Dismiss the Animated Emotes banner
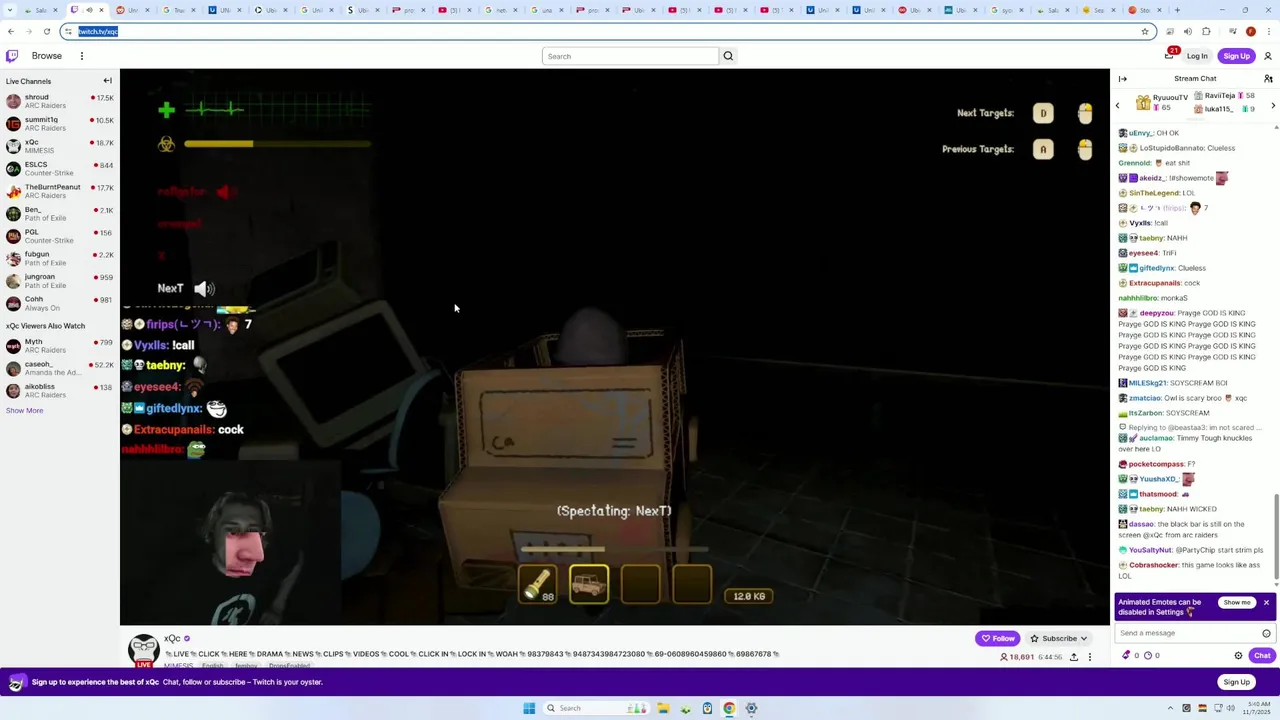This screenshot has height=720, width=1280. pyautogui.click(x=1266, y=602)
